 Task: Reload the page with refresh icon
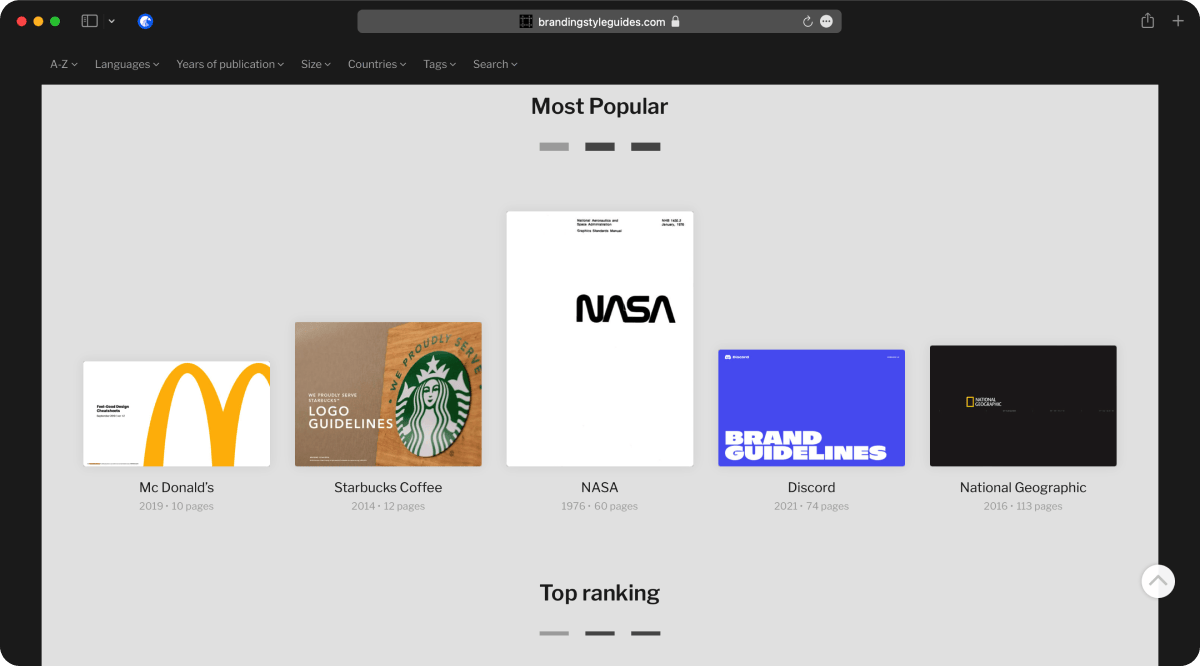[807, 21]
